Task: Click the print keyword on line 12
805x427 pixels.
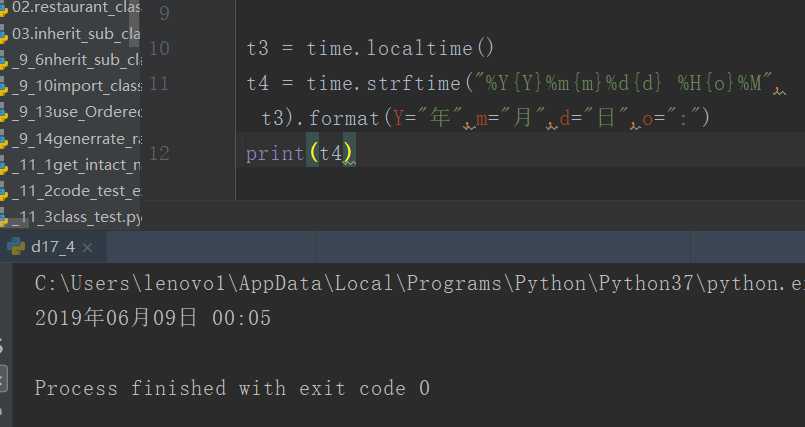Action: coord(275,153)
